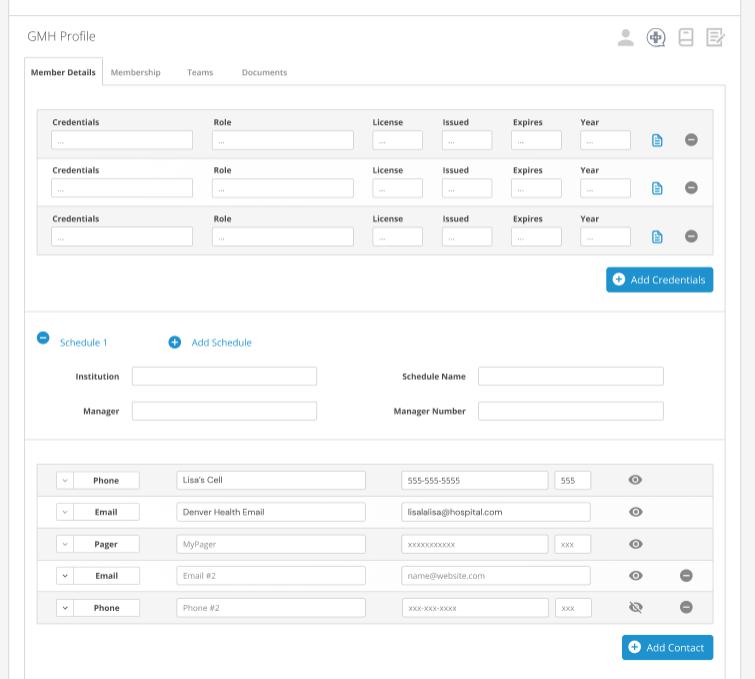Click the book icon in header
This screenshot has width=755, height=679.
[x=686, y=38]
